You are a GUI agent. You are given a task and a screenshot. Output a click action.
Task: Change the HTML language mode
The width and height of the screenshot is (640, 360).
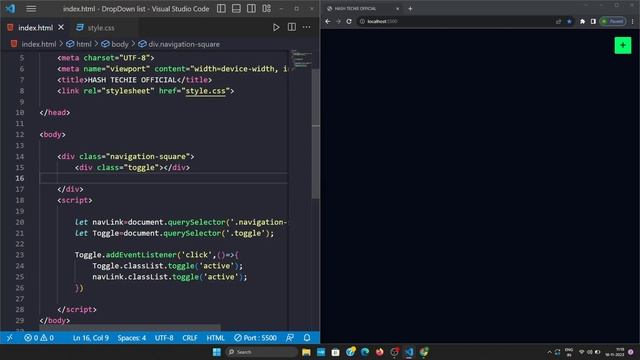pyautogui.click(x=216, y=338)
